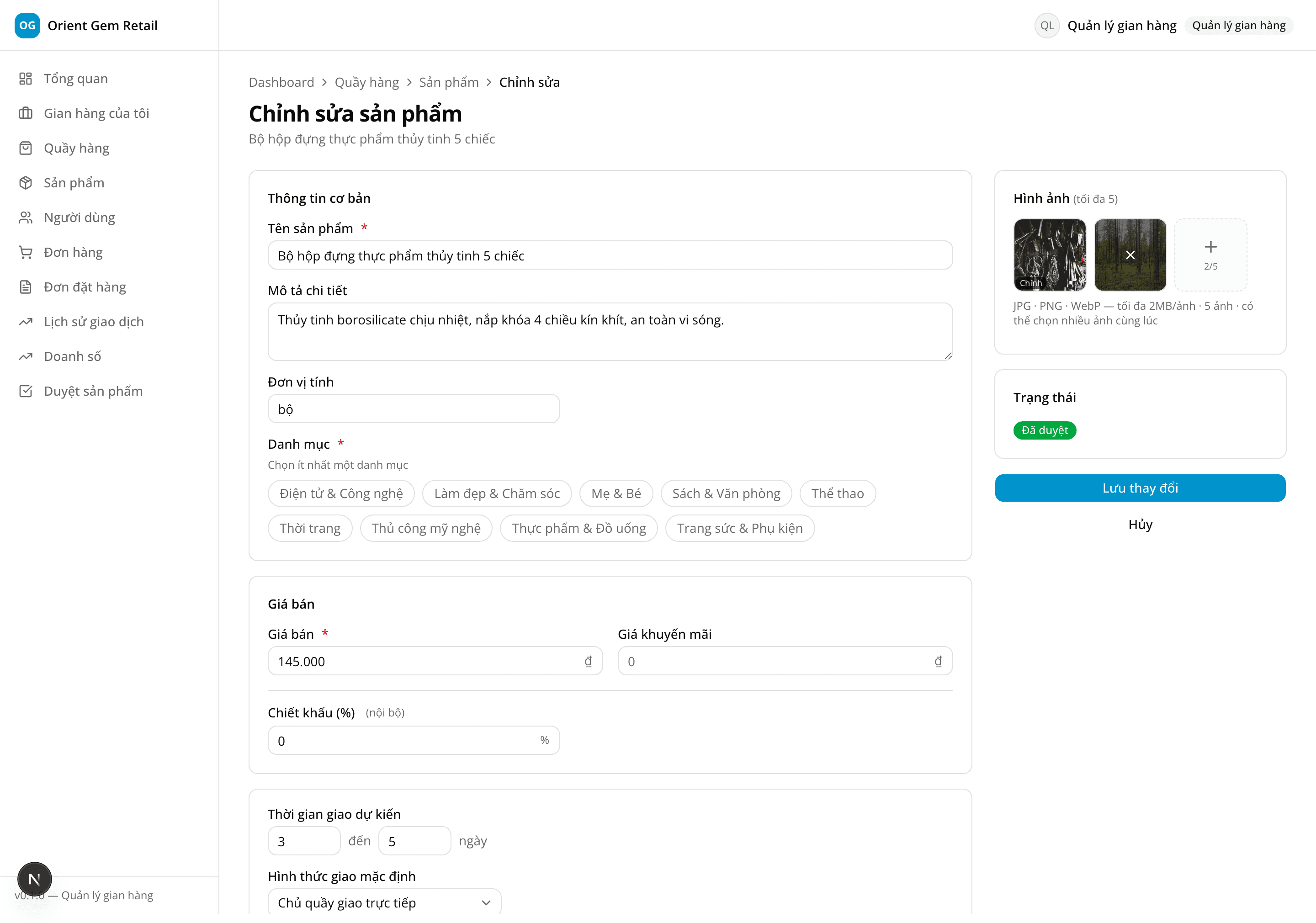Click the Chỉnh sửa breadcrumb text
1316x923 pixels.
point(529,82)
